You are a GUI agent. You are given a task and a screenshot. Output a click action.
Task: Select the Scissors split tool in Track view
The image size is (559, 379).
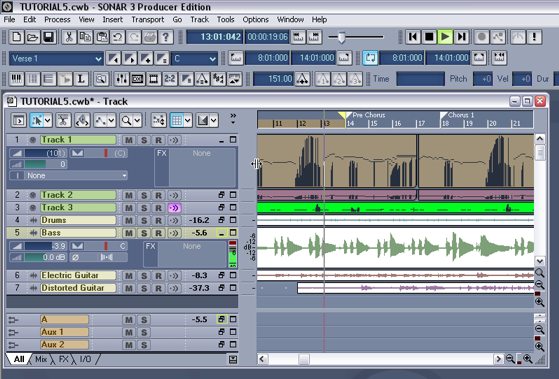63,121
